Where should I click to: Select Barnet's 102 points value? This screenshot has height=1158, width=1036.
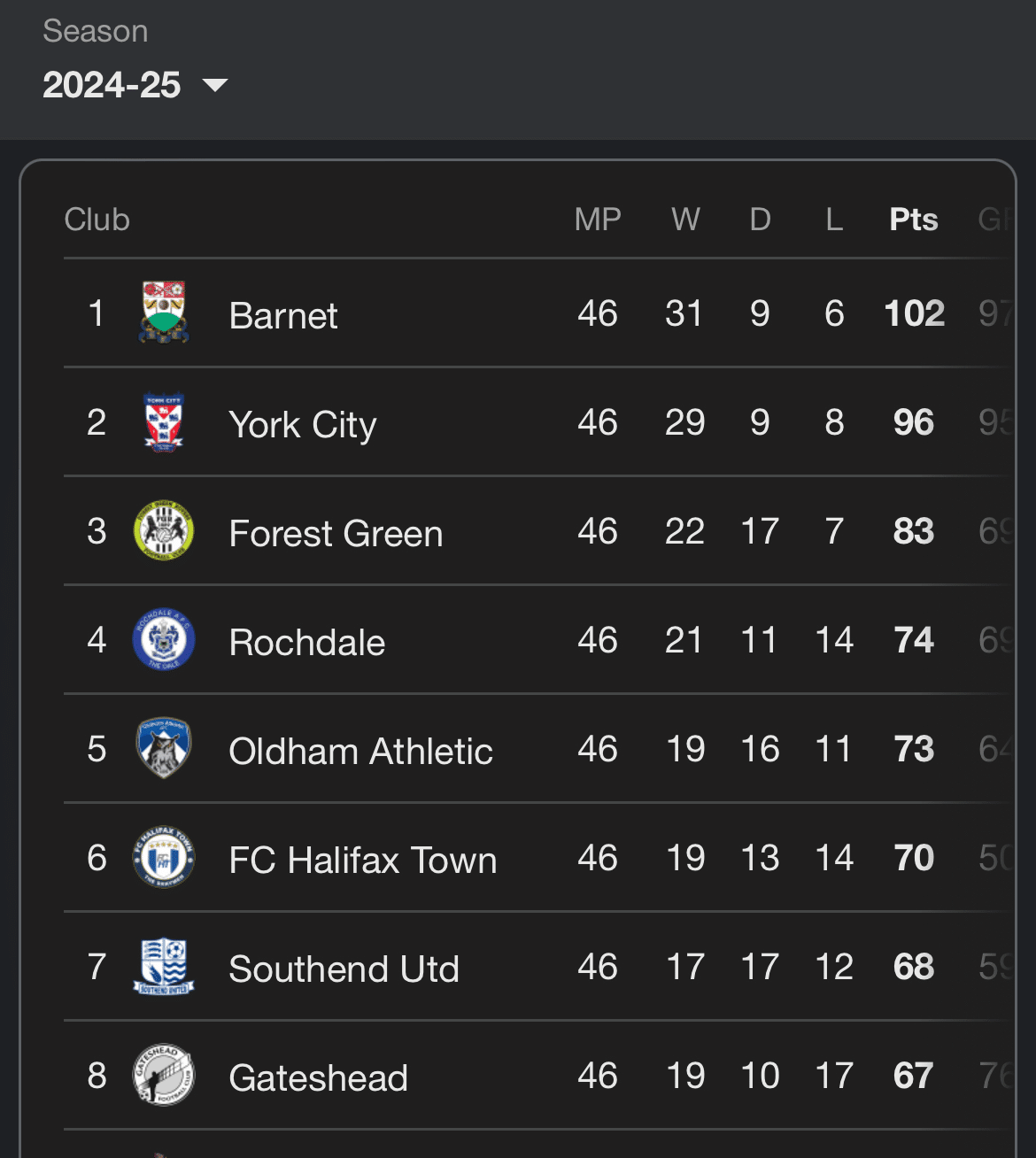click(x=914, y=313)
